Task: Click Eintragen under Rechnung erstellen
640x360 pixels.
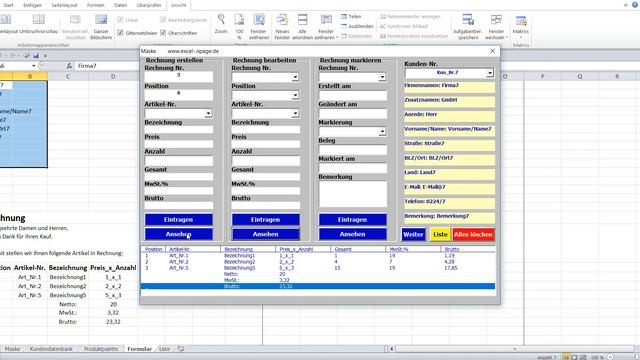Action: click(178, 220)
